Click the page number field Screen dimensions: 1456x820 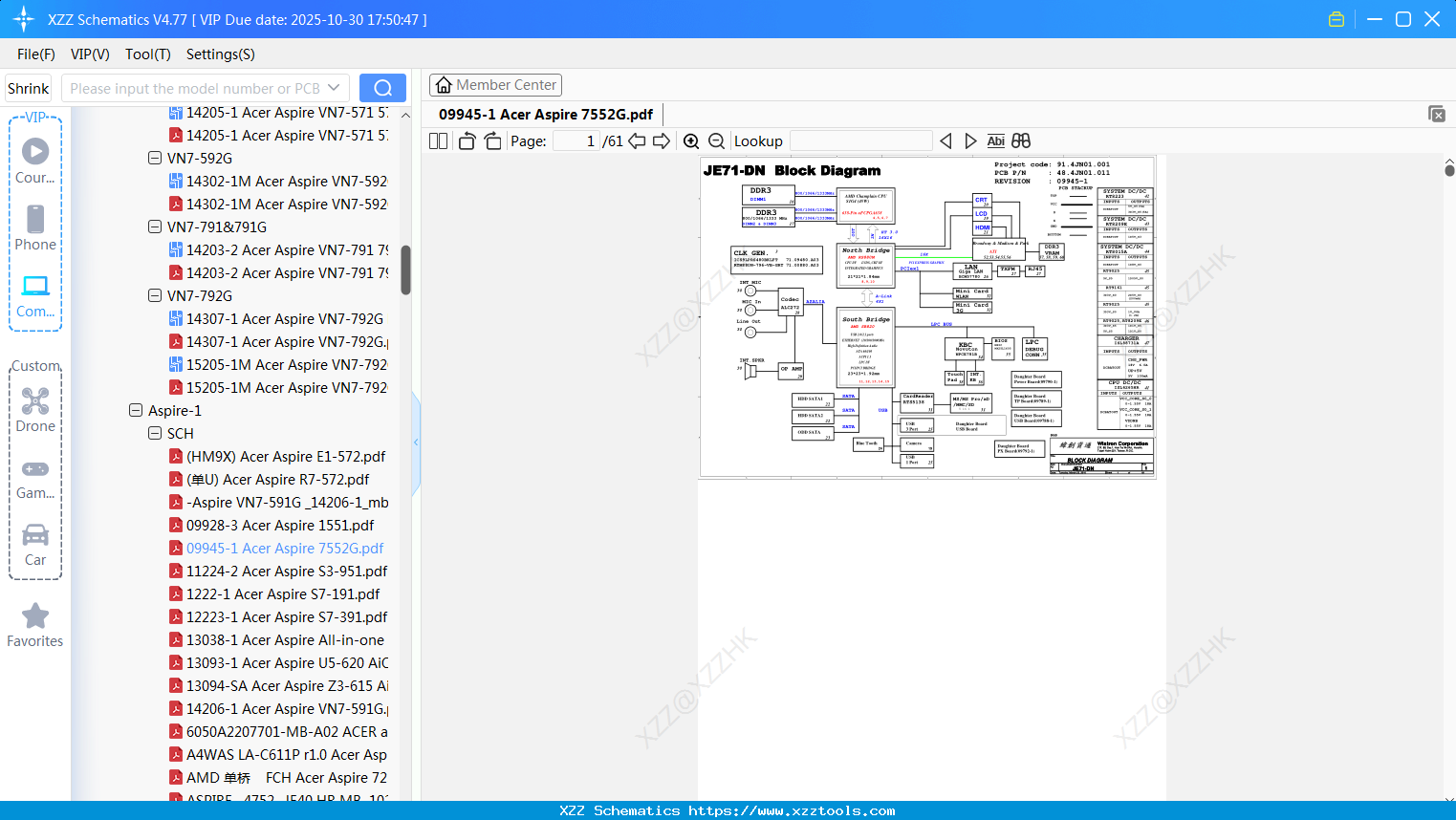tap(576, 141)
